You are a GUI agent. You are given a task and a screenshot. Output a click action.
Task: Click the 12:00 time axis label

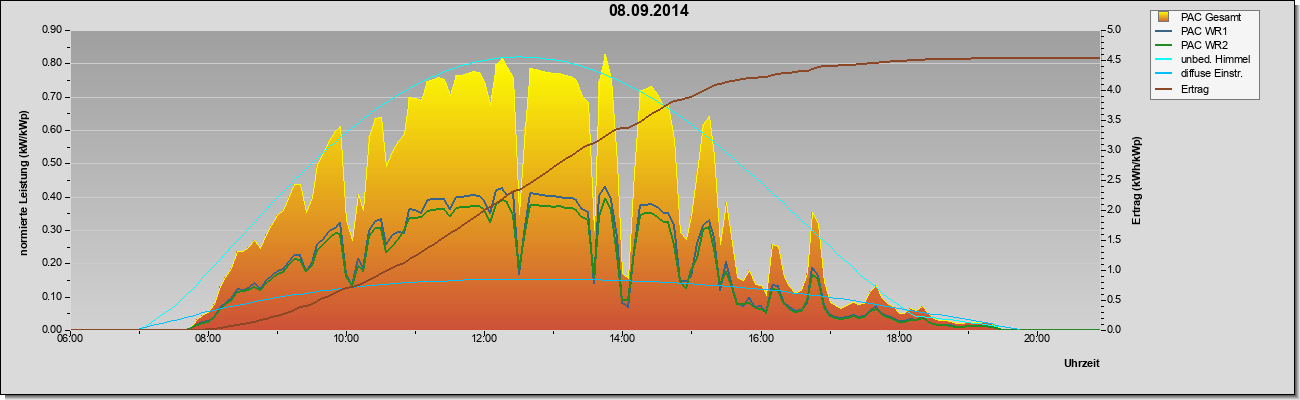coord(484,338)
